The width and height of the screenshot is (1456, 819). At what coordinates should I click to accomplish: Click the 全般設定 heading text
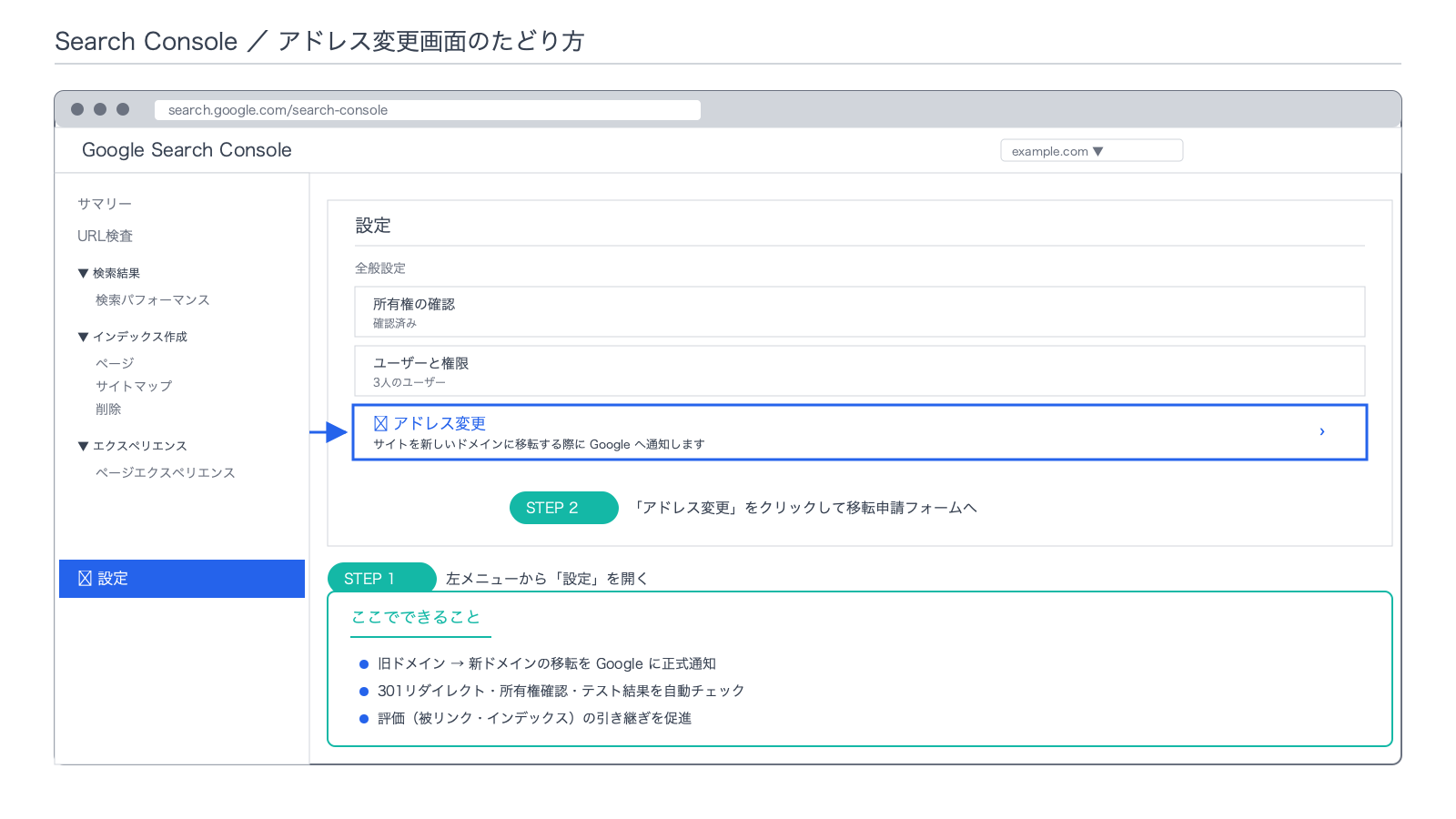[380, 268]
